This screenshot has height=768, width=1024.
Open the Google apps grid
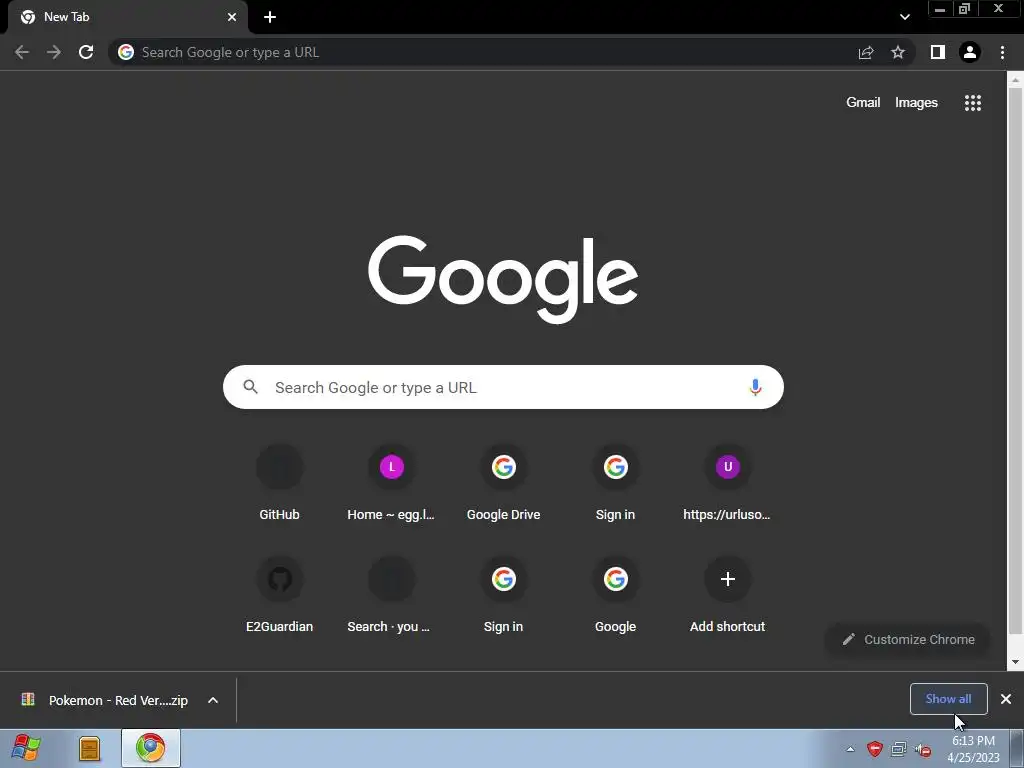pos(972,103)
